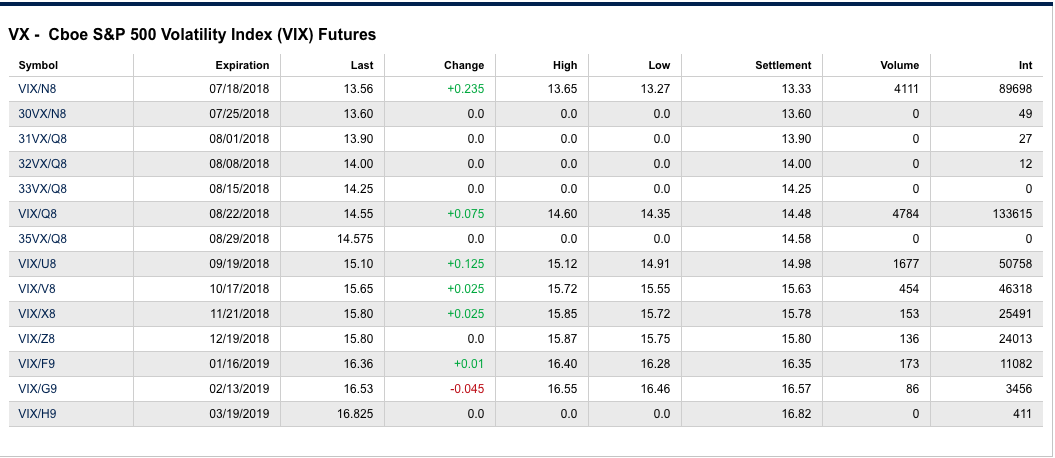Open the 33VX/Q8 contract link
This screenshot has height=458, width=1055.
[x=42, y=189]
